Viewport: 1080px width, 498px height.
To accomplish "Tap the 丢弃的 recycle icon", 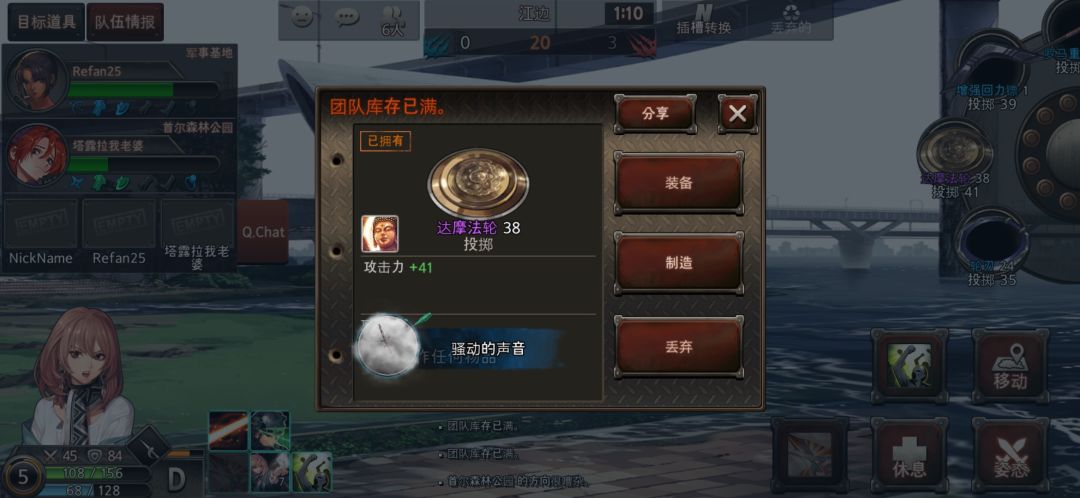I will (x=791, y=20).
